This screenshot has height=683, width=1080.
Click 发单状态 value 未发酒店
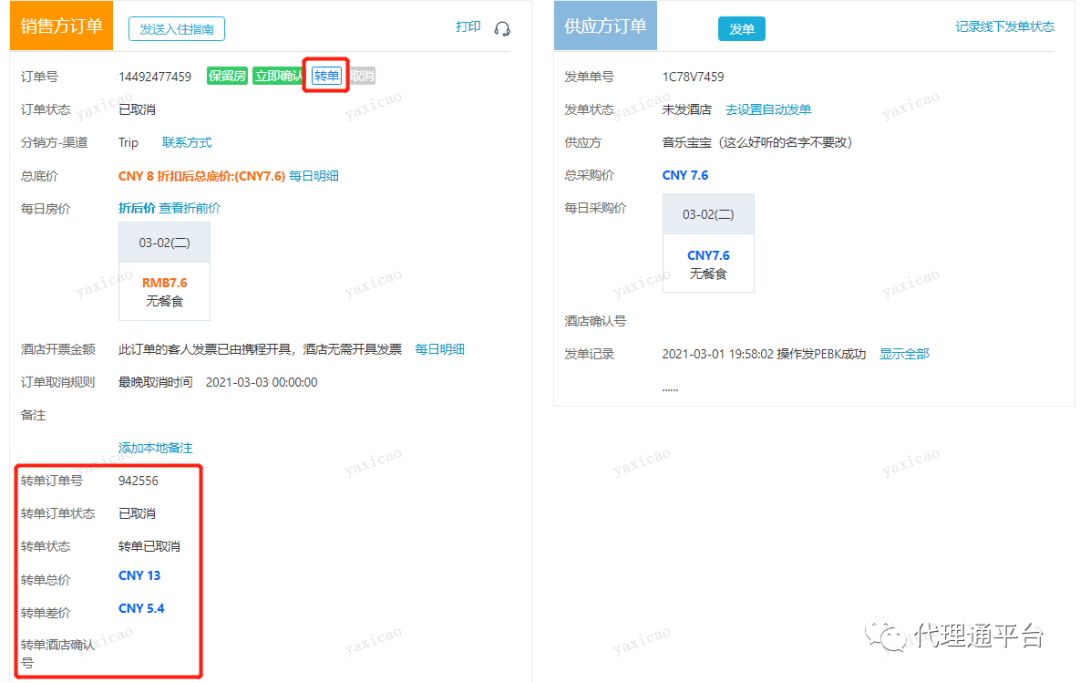[x=687, y=109]
